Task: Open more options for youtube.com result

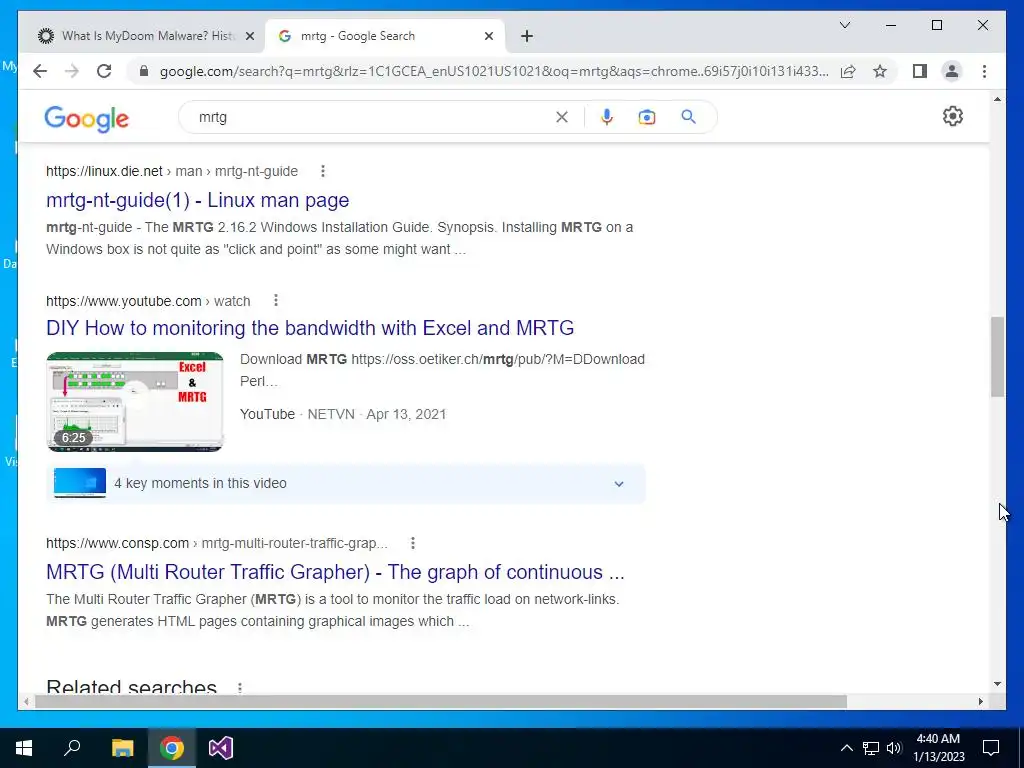Action: (276, 300)
